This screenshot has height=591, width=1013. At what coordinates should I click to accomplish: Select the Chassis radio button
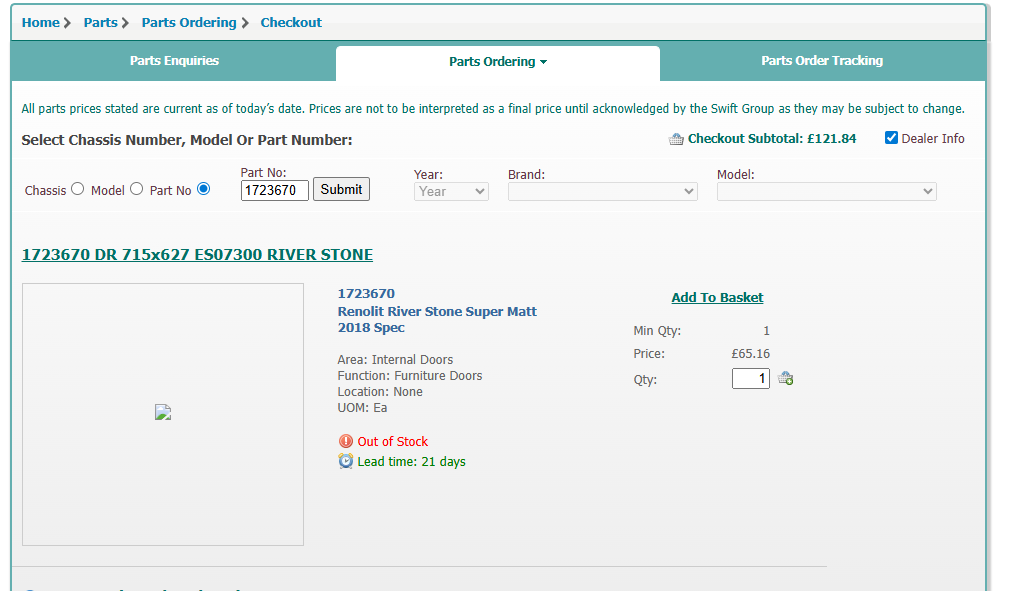(78, 189)
